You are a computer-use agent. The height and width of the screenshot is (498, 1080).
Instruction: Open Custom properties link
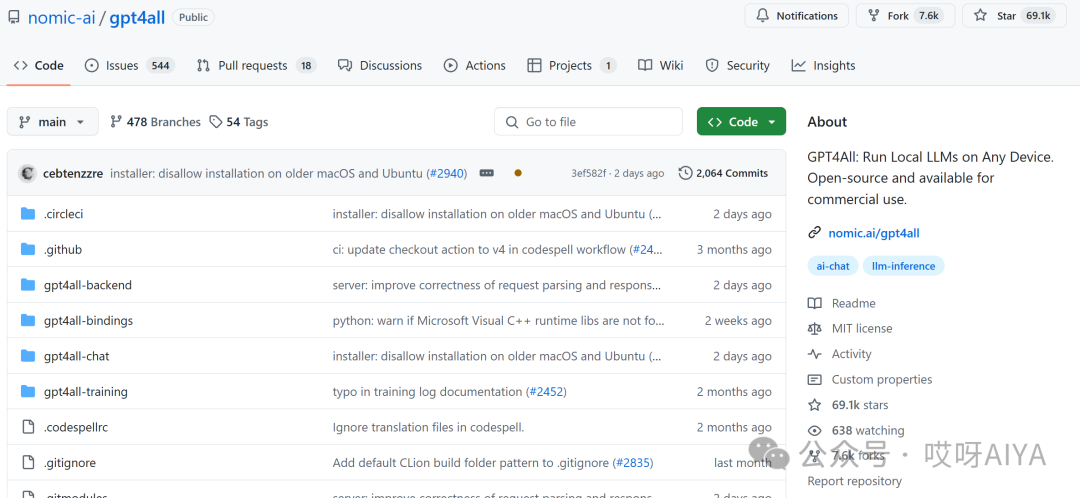click(882, 380)
